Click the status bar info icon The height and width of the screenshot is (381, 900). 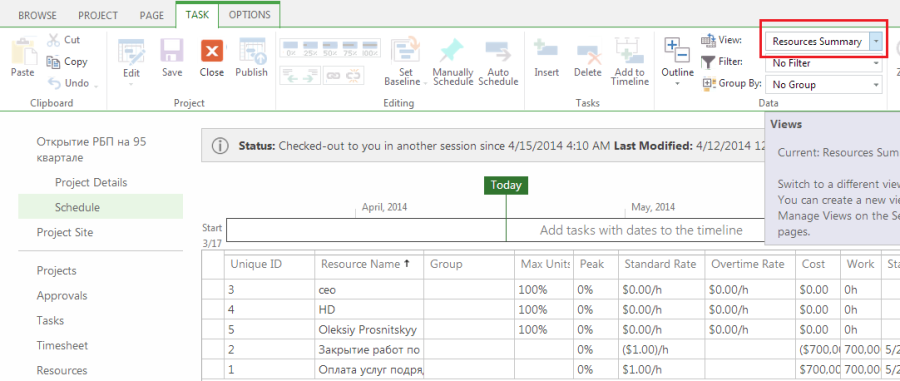click(220, 146)
